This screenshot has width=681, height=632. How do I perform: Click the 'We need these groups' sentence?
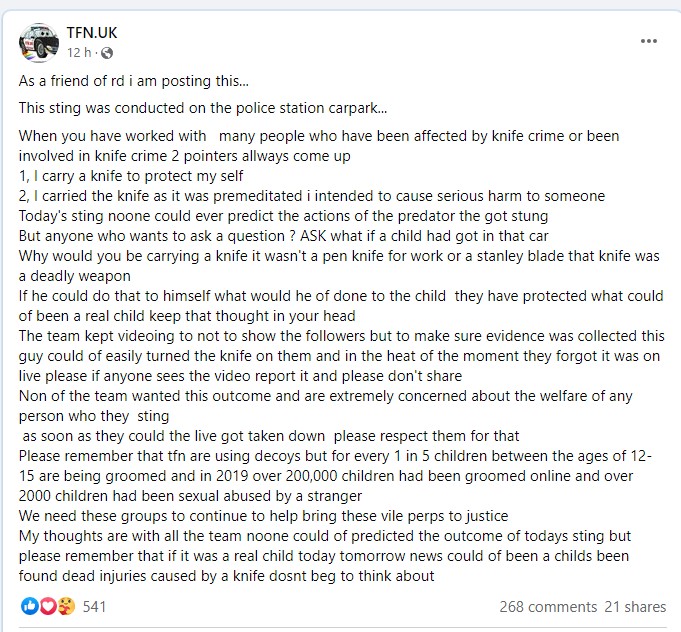tap(263, 516)
